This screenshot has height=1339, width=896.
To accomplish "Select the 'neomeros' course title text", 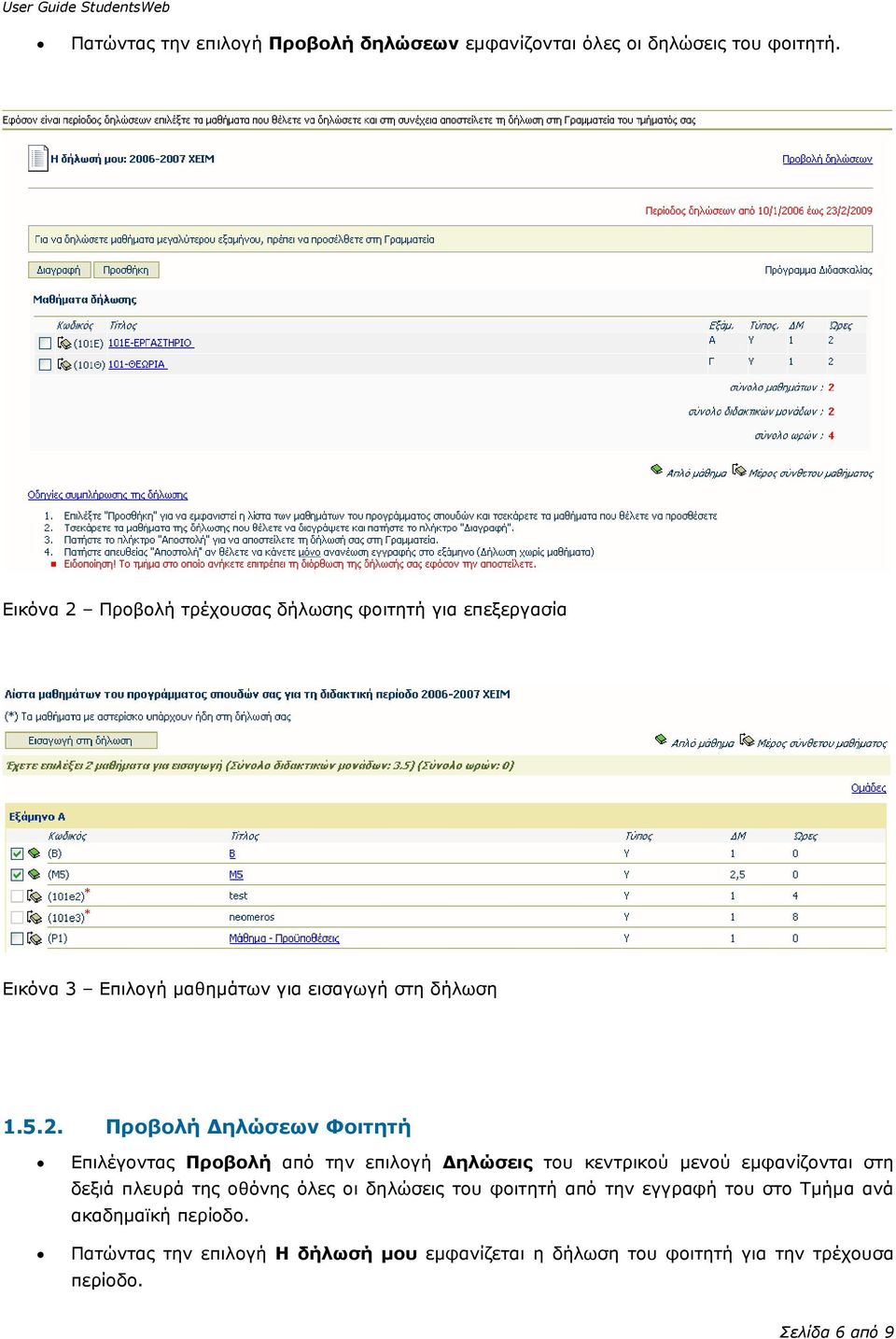I will [x=252, y=918].
